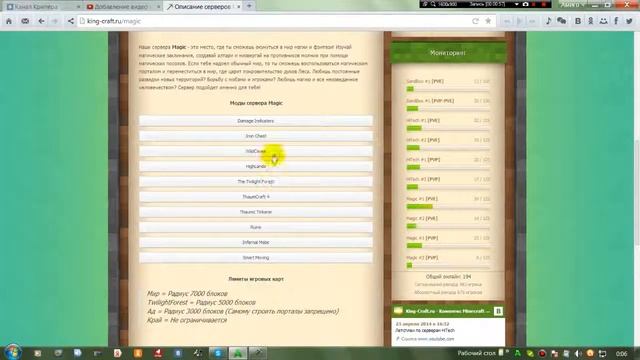Image resolution: width=640 pixels, height=360 pixels.
Task: Select the HiTech #1 [PVP] server label
Action: point(423,160)
